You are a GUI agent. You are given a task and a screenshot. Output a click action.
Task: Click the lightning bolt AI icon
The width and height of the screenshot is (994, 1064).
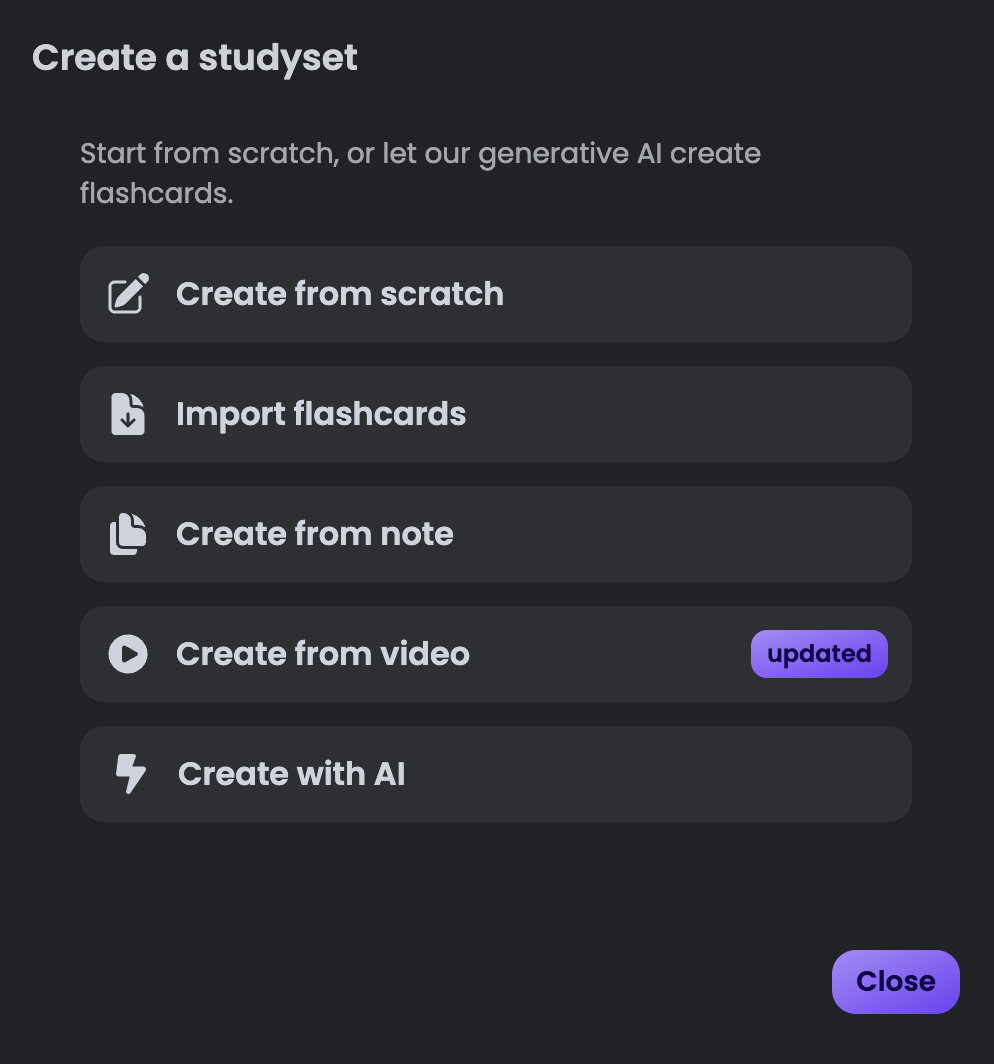(x=130, y=774)
